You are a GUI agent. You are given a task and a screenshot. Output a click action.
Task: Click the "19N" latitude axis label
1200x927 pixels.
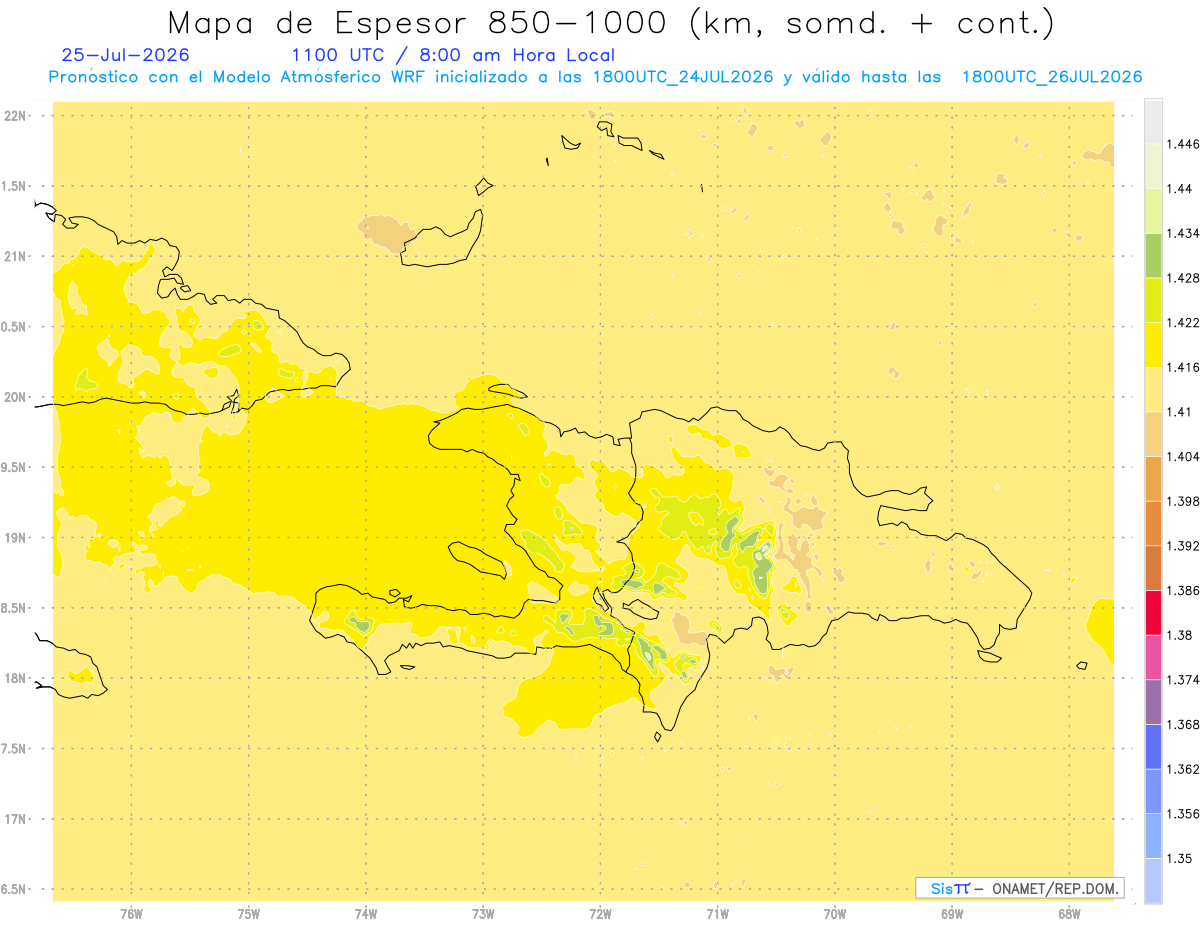click(17, 538)
